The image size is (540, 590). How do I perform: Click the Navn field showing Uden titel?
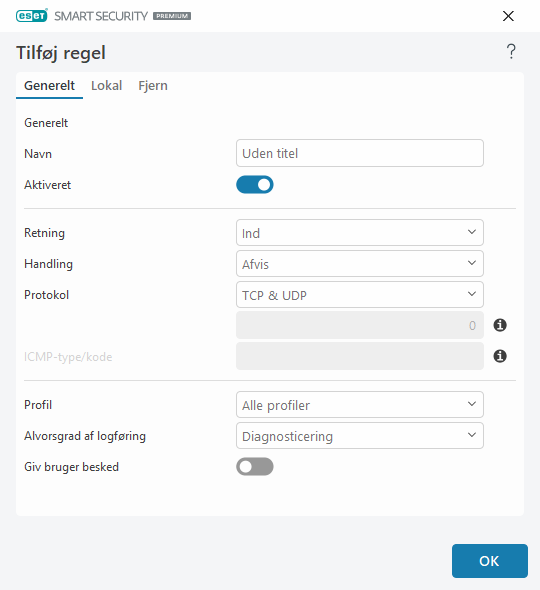point(360,153)
